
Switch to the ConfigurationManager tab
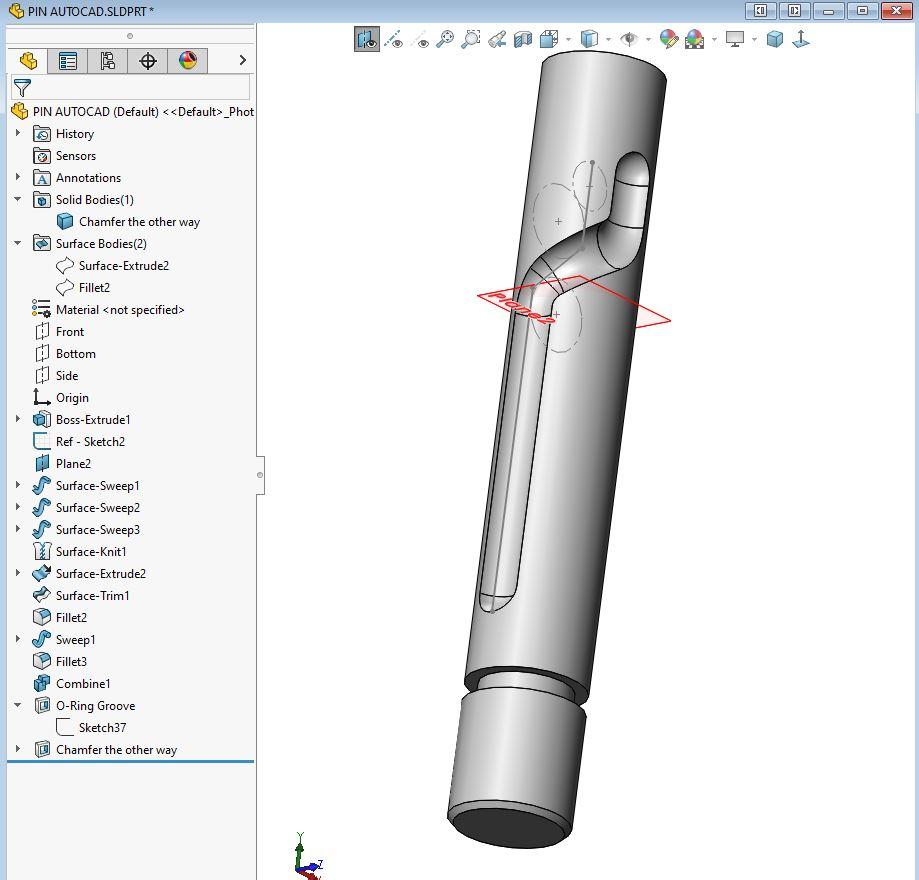105,60
